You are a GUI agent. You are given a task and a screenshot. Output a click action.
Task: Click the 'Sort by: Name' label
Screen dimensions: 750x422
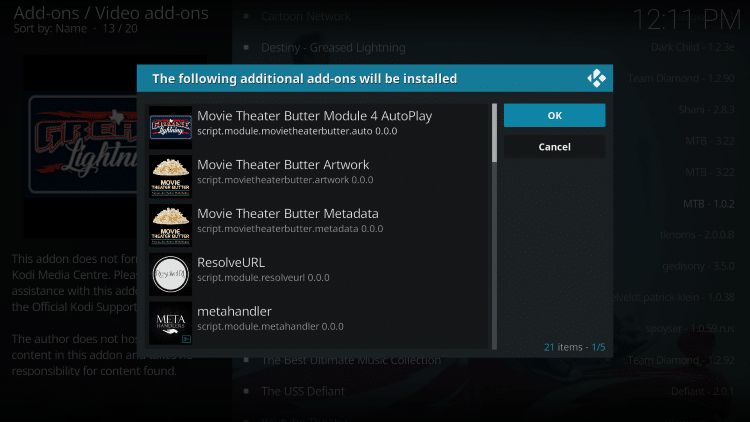click(50, 29)
